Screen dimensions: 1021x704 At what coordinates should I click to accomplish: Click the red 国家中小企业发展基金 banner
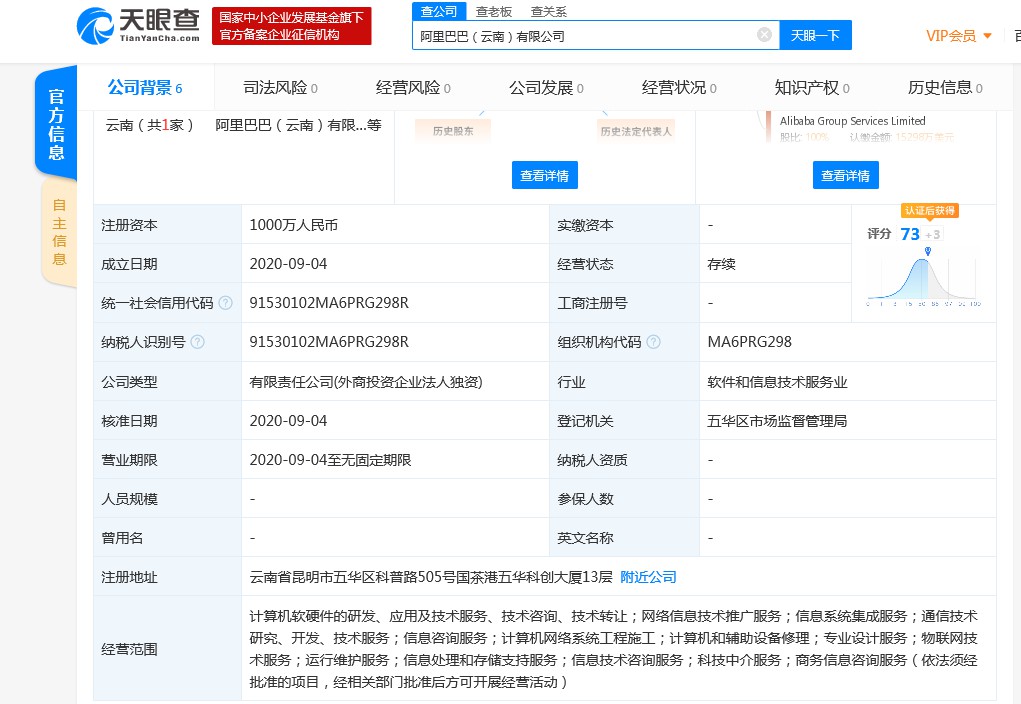point(291,26)
